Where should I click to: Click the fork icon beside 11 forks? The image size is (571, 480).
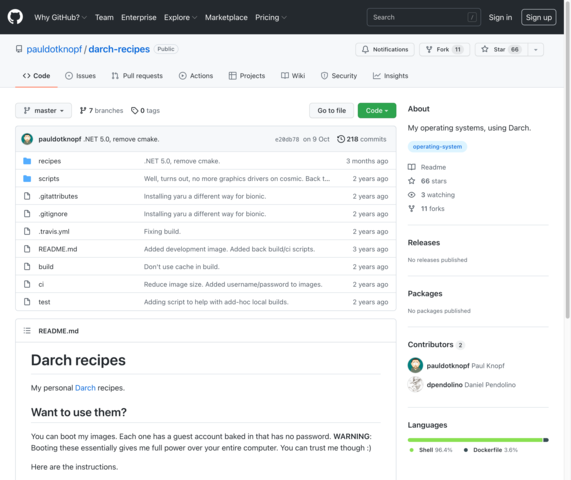411,208
